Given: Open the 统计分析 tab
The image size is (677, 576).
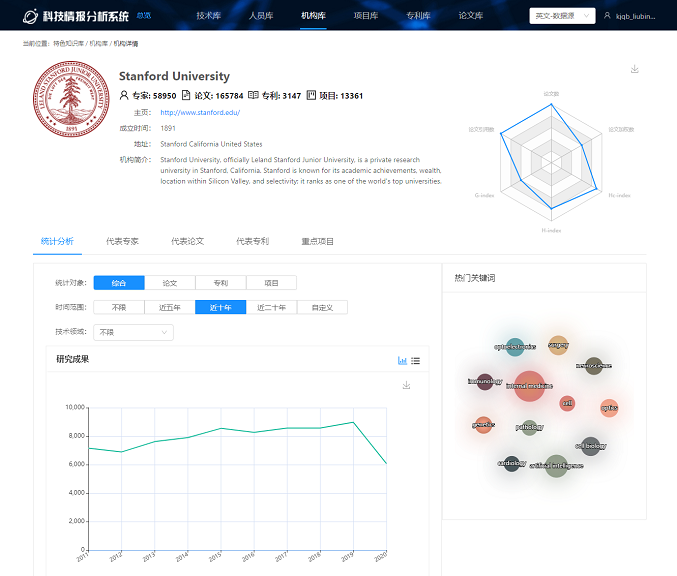Looking at the screenshot, I should pyautogui.click(x=57, y=241).
